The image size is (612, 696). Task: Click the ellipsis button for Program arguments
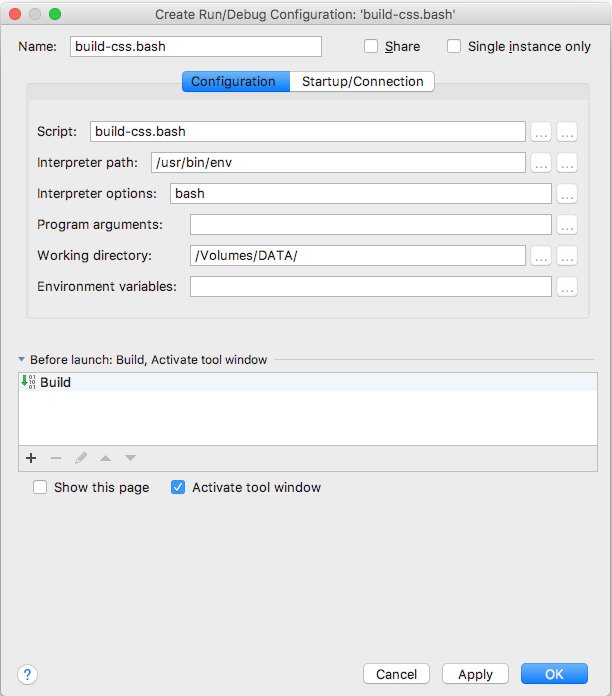[x=567, y=225]
